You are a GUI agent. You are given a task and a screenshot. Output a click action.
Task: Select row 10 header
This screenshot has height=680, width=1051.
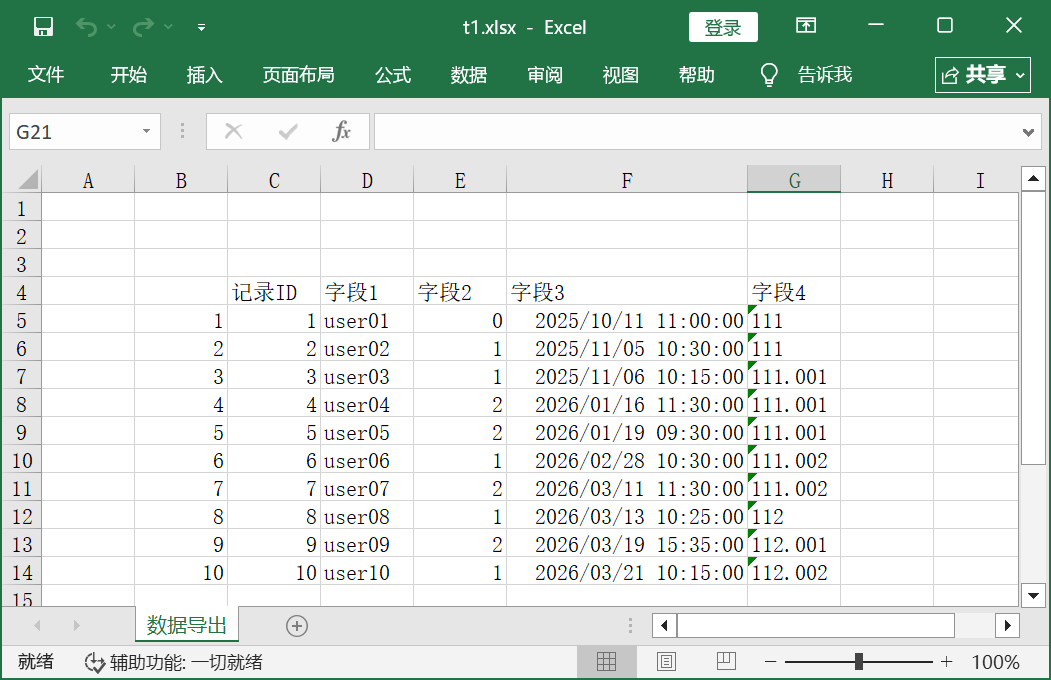click(21, 461)
